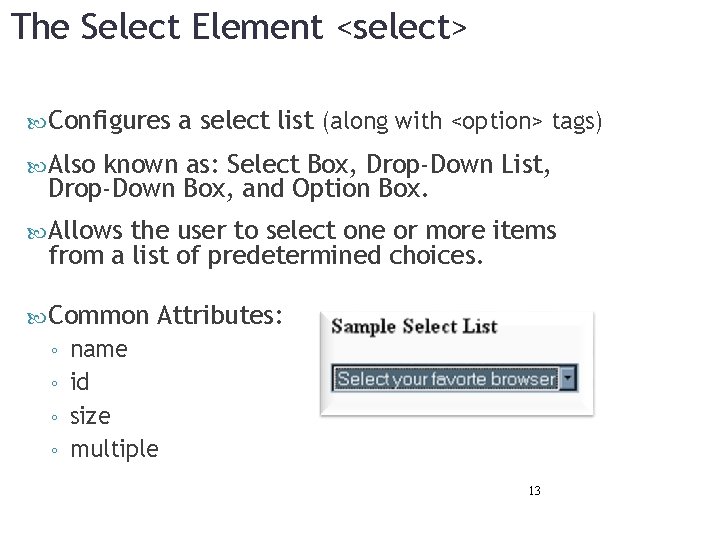Click the slide title 'The Select Element'
The width and height of the screenshot is (720, 540).
(168, 27)
